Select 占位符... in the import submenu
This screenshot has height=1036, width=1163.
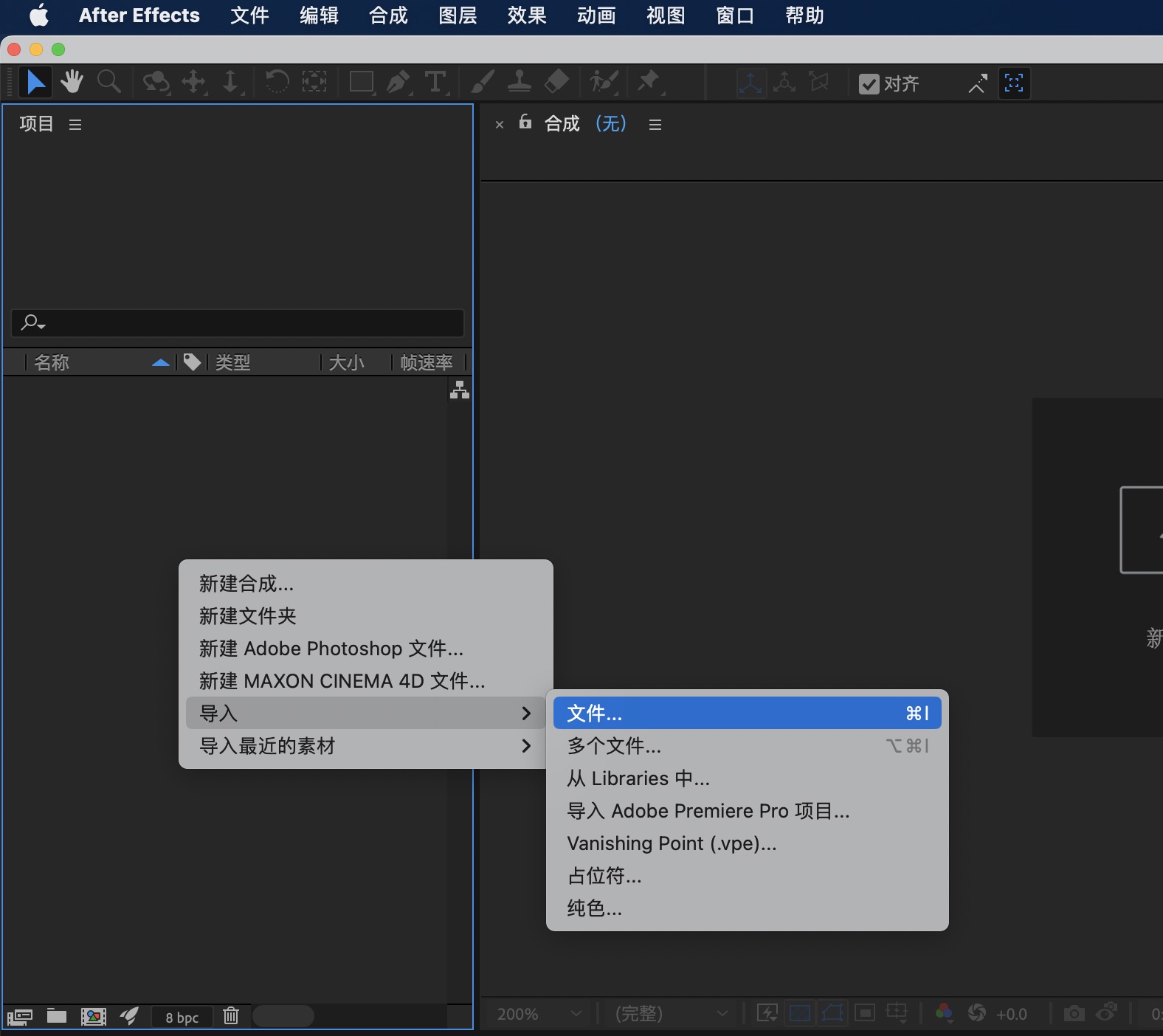pyautogui.click(x=748, y=876)
